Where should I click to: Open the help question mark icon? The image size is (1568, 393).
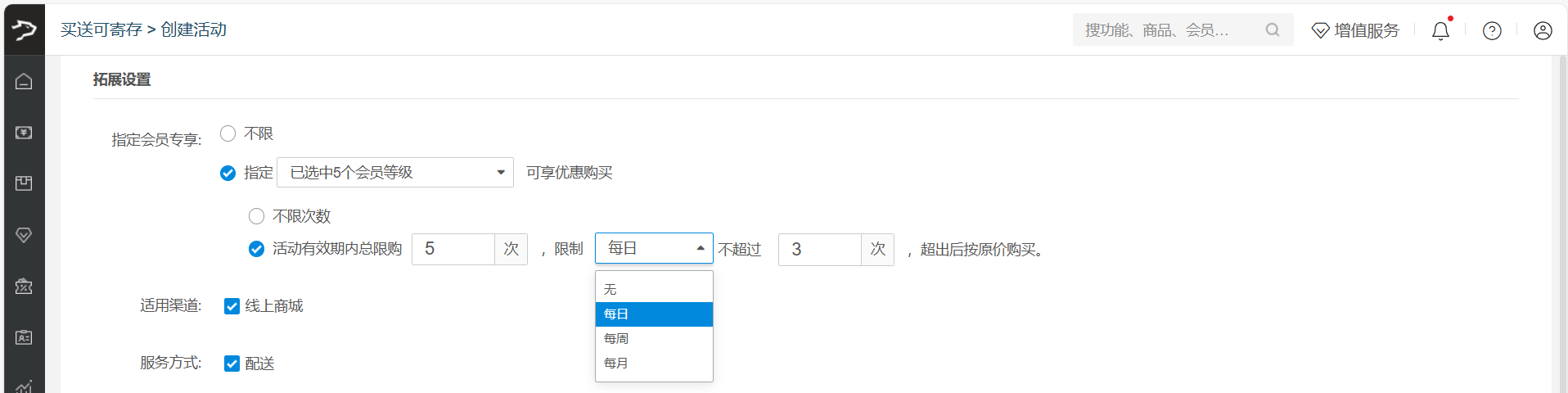(1492, 30)
